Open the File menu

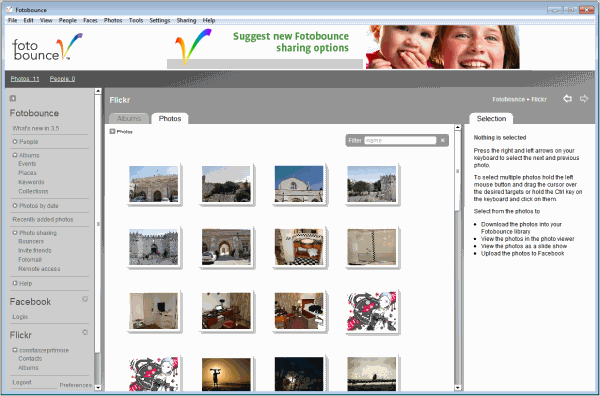point(13,20)
